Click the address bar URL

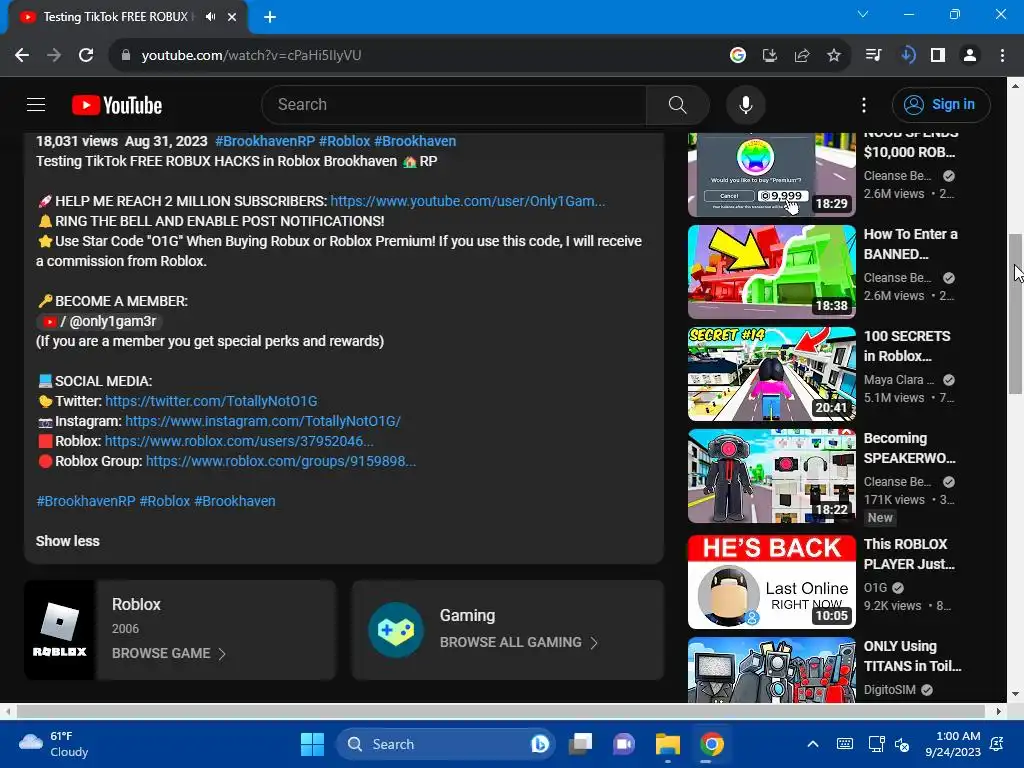(251, 55)
